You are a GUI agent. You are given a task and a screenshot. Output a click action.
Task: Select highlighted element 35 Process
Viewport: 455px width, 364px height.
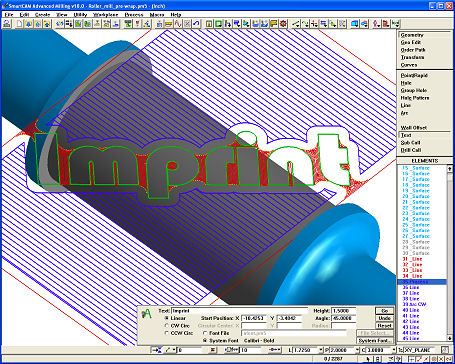click(422, 282)
